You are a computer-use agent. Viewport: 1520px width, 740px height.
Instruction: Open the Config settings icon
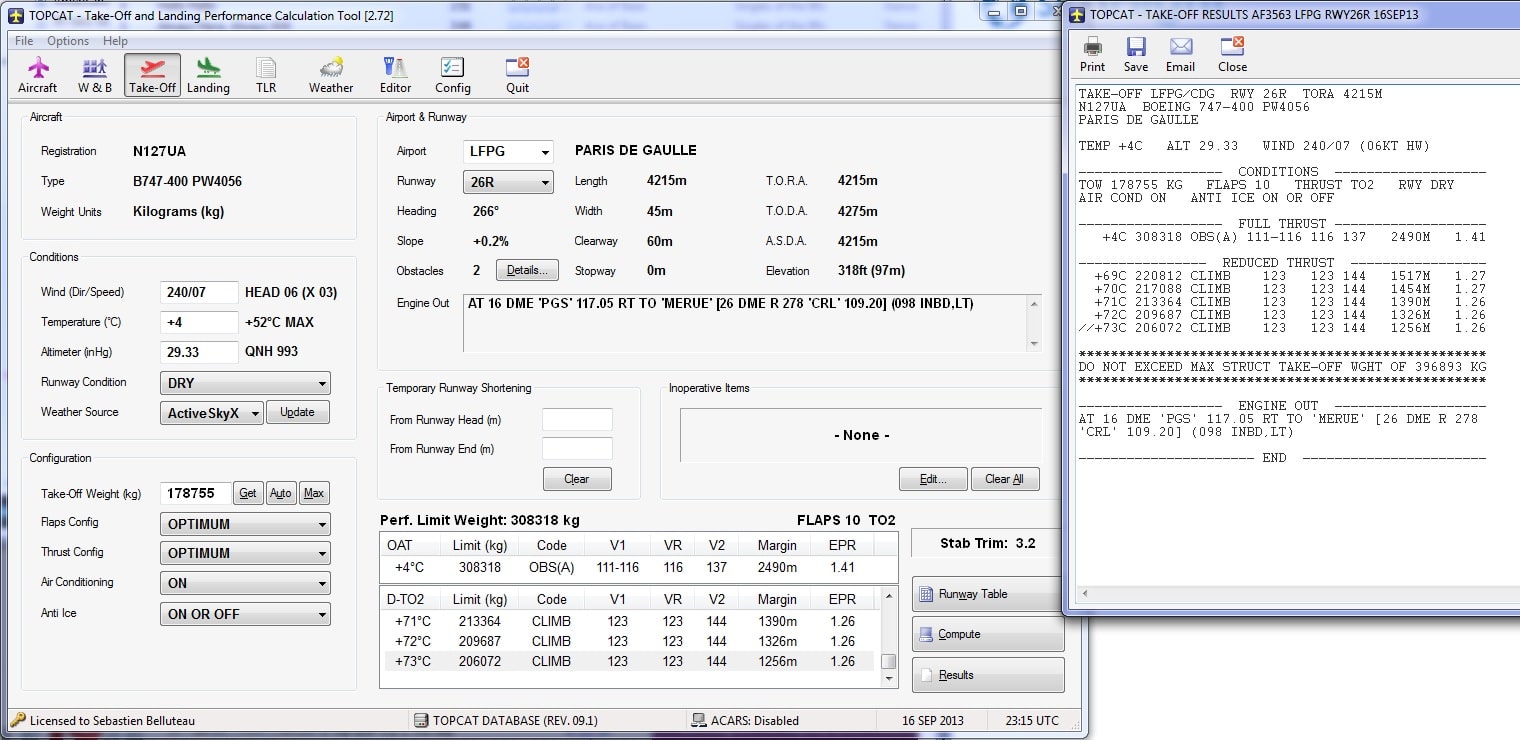coord(452,75)
